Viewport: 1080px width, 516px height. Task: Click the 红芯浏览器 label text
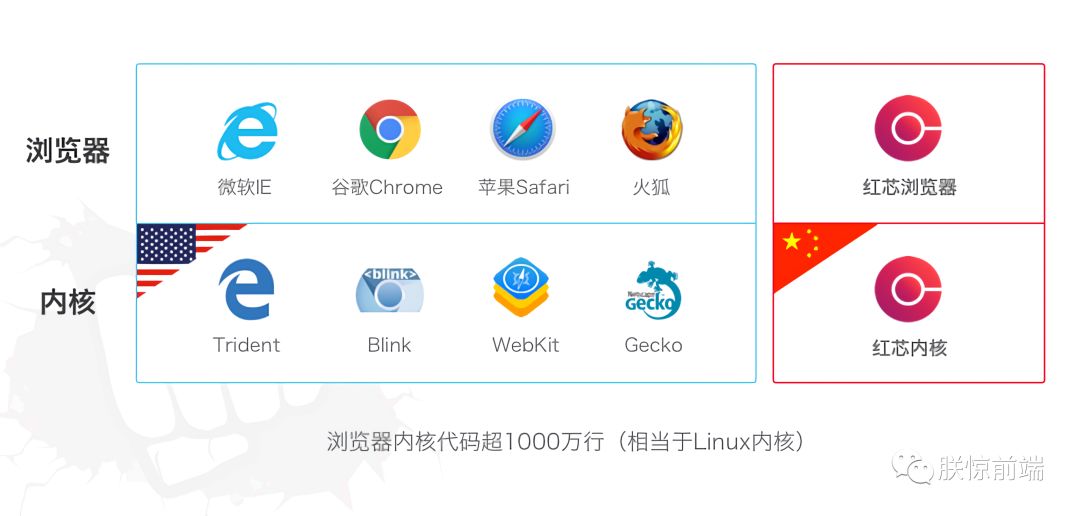point(909,187)
